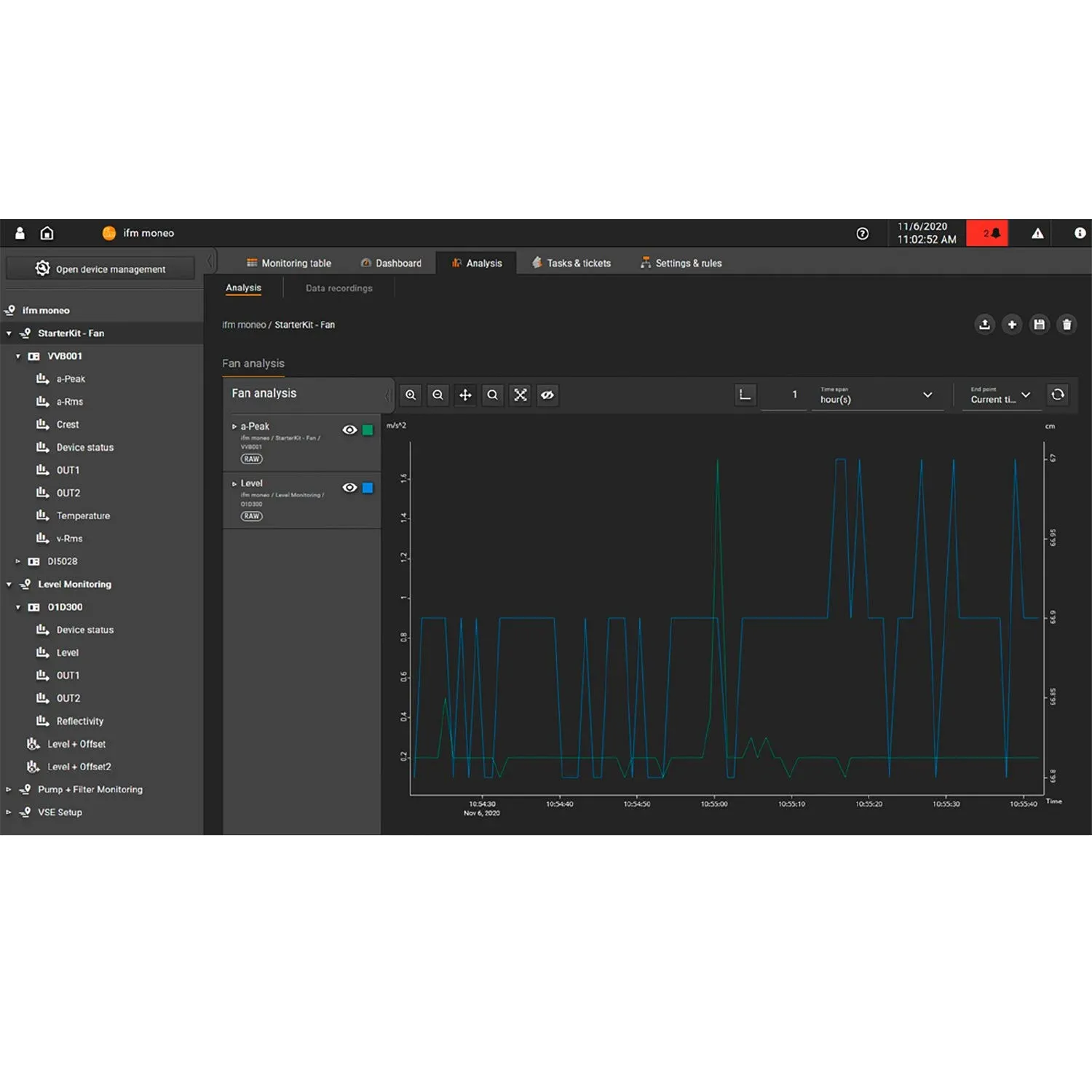Open the Data recordings sub-tab
1092x1092 pixels.
point(339,288)
